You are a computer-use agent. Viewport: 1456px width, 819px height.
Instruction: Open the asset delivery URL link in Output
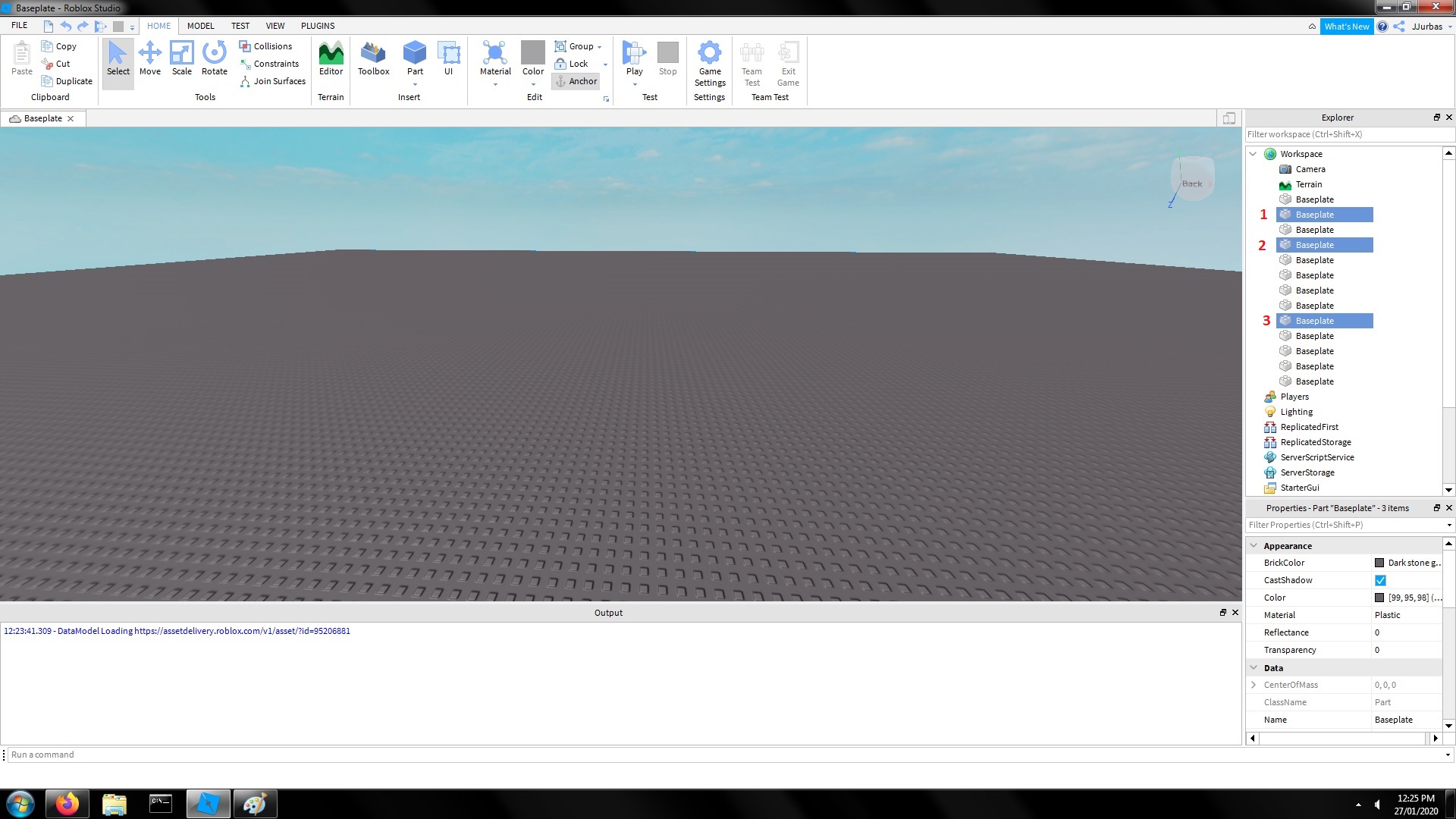[x=242, y=631]
